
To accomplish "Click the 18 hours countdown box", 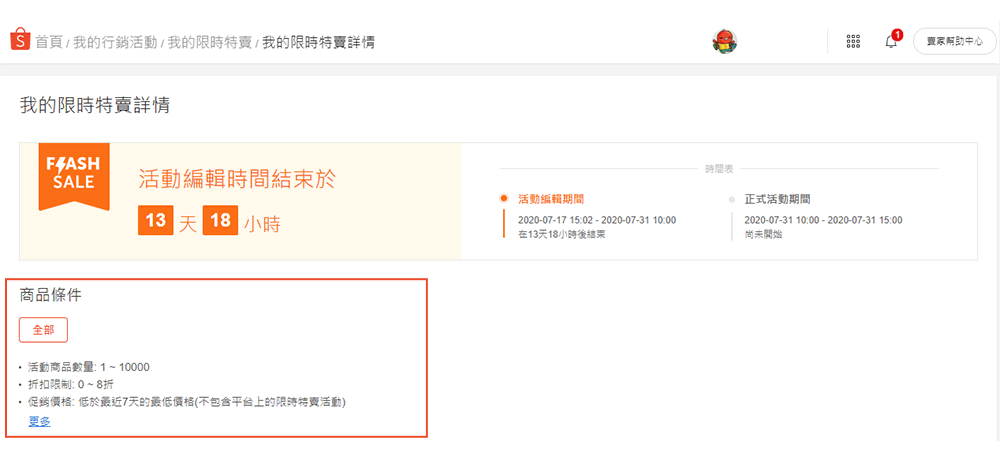I will point(221,221).
